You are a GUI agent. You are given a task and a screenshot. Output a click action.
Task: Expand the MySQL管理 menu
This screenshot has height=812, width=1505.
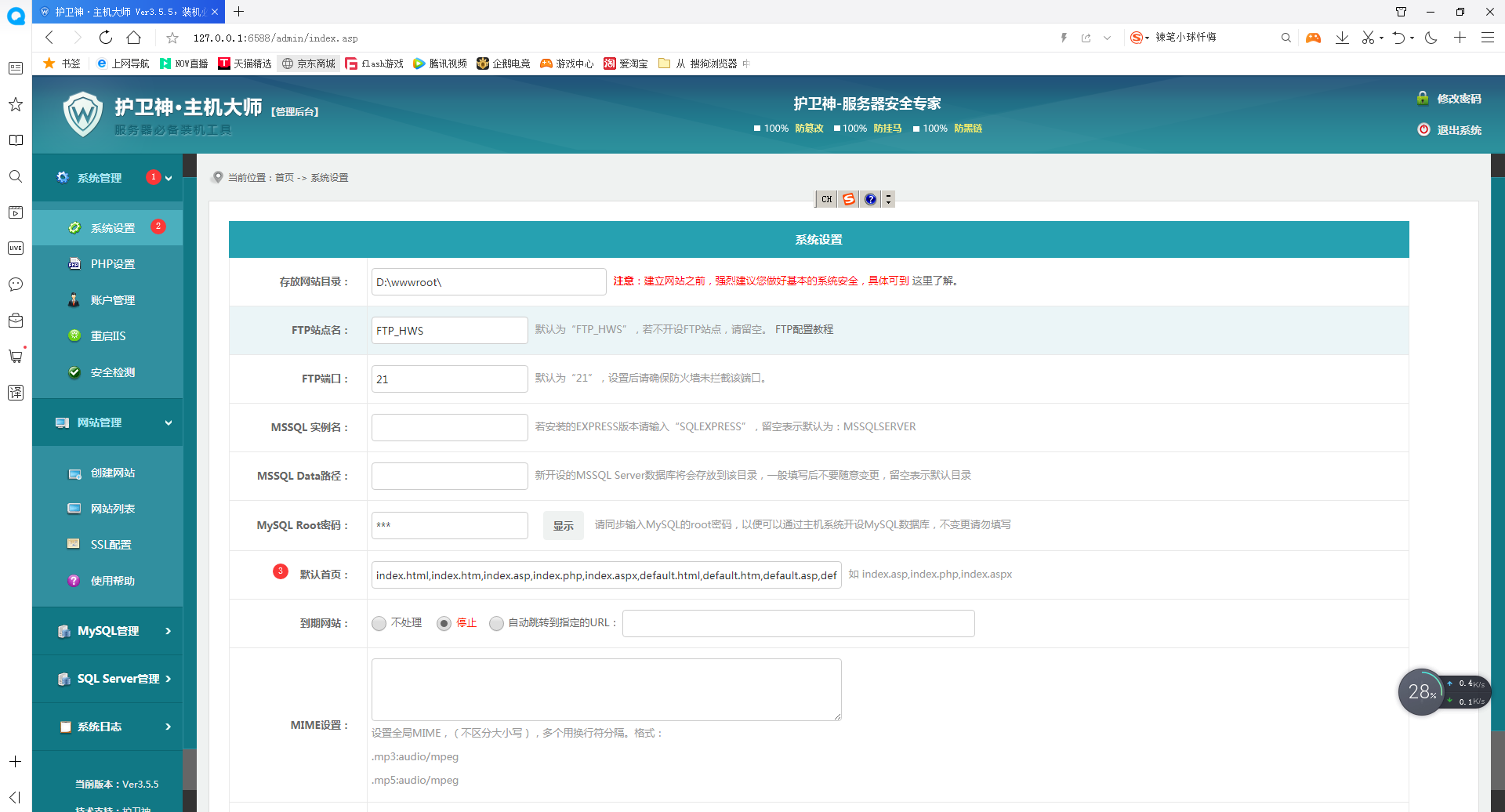point(107,630)
